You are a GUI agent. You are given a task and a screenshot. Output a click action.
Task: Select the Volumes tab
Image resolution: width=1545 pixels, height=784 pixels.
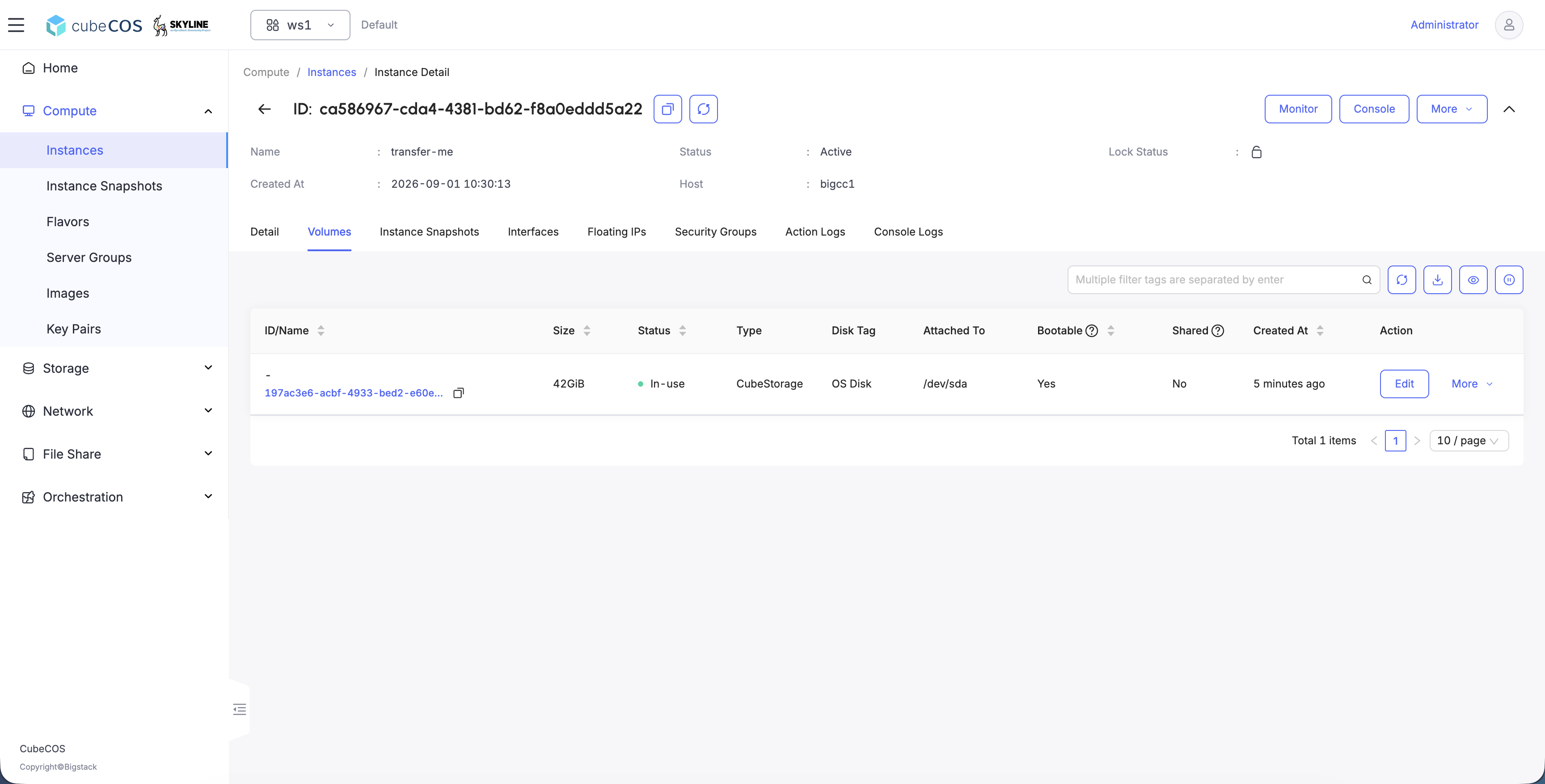[329, 232]
